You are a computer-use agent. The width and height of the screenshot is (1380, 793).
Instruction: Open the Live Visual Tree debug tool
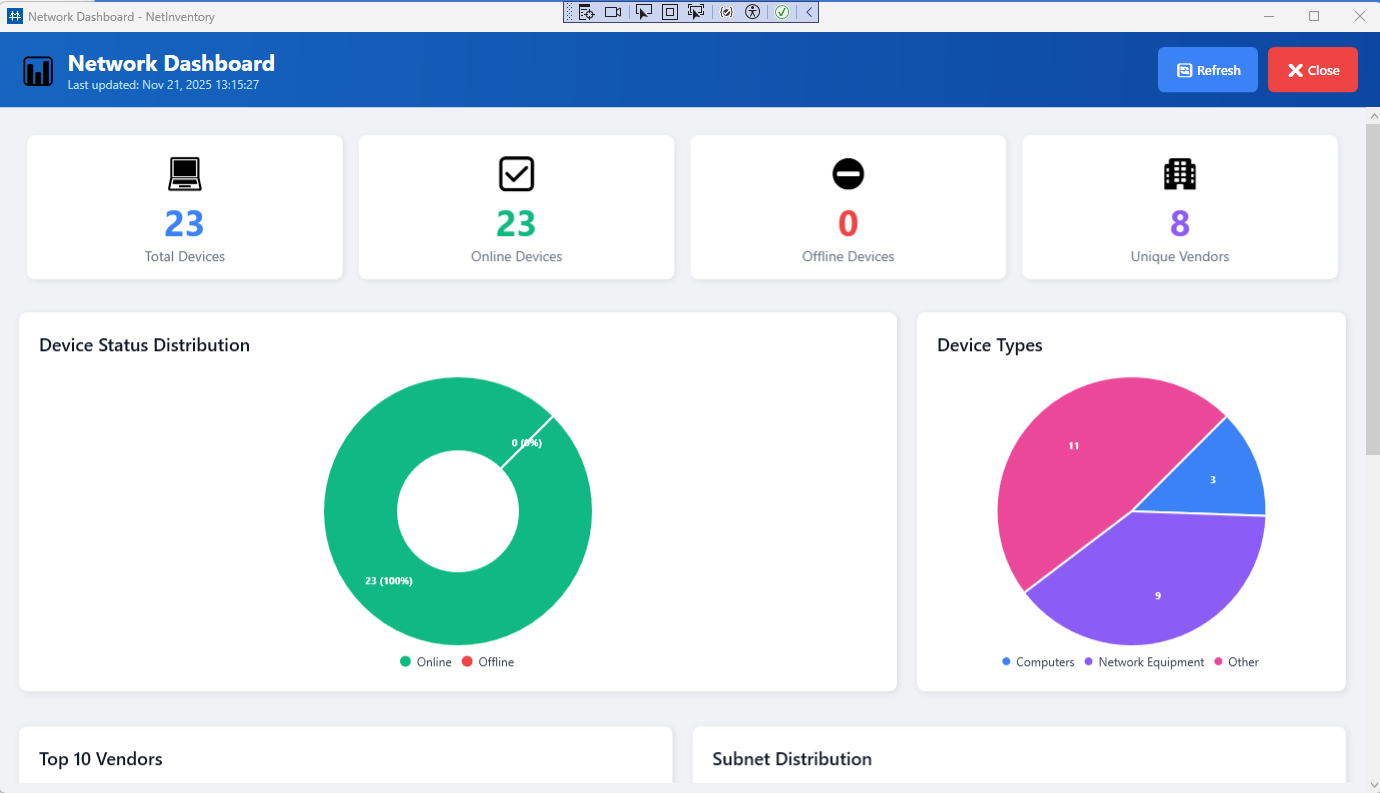point(587,12)
